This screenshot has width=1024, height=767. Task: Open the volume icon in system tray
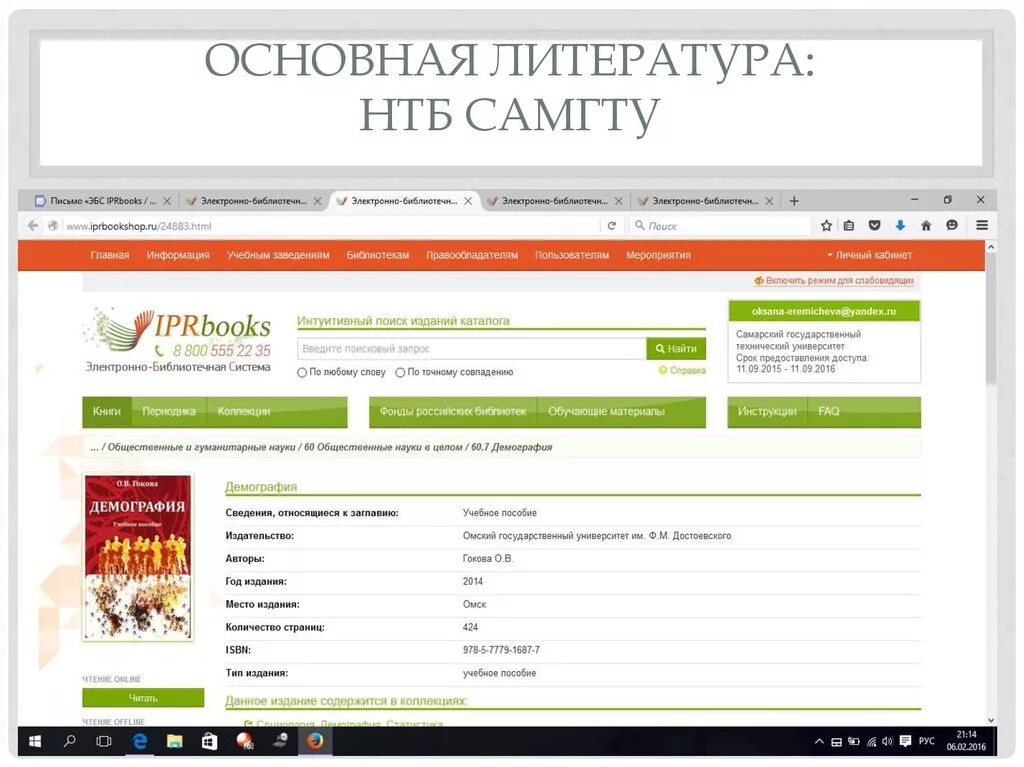(x=887, y=742)
